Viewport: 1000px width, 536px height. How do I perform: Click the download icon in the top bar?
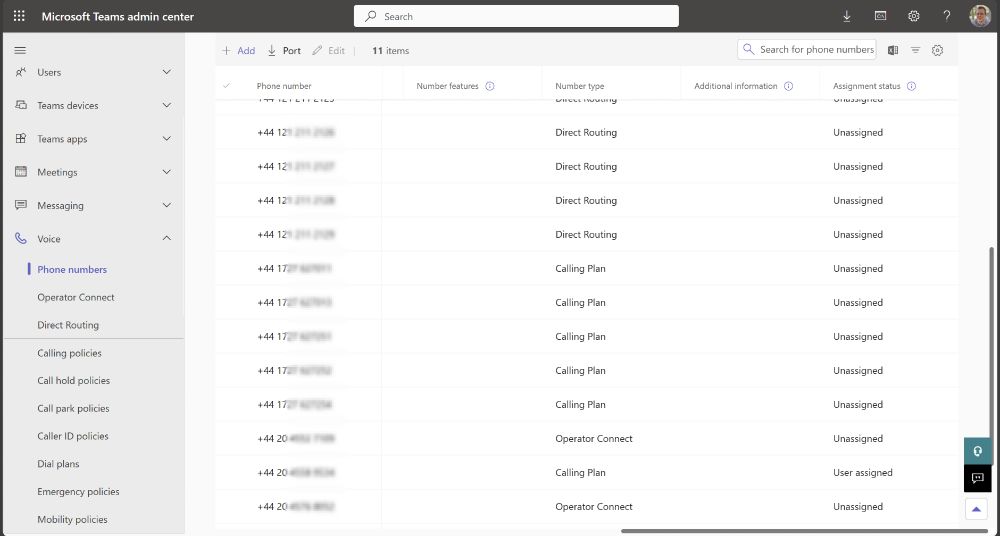(847, 17)
